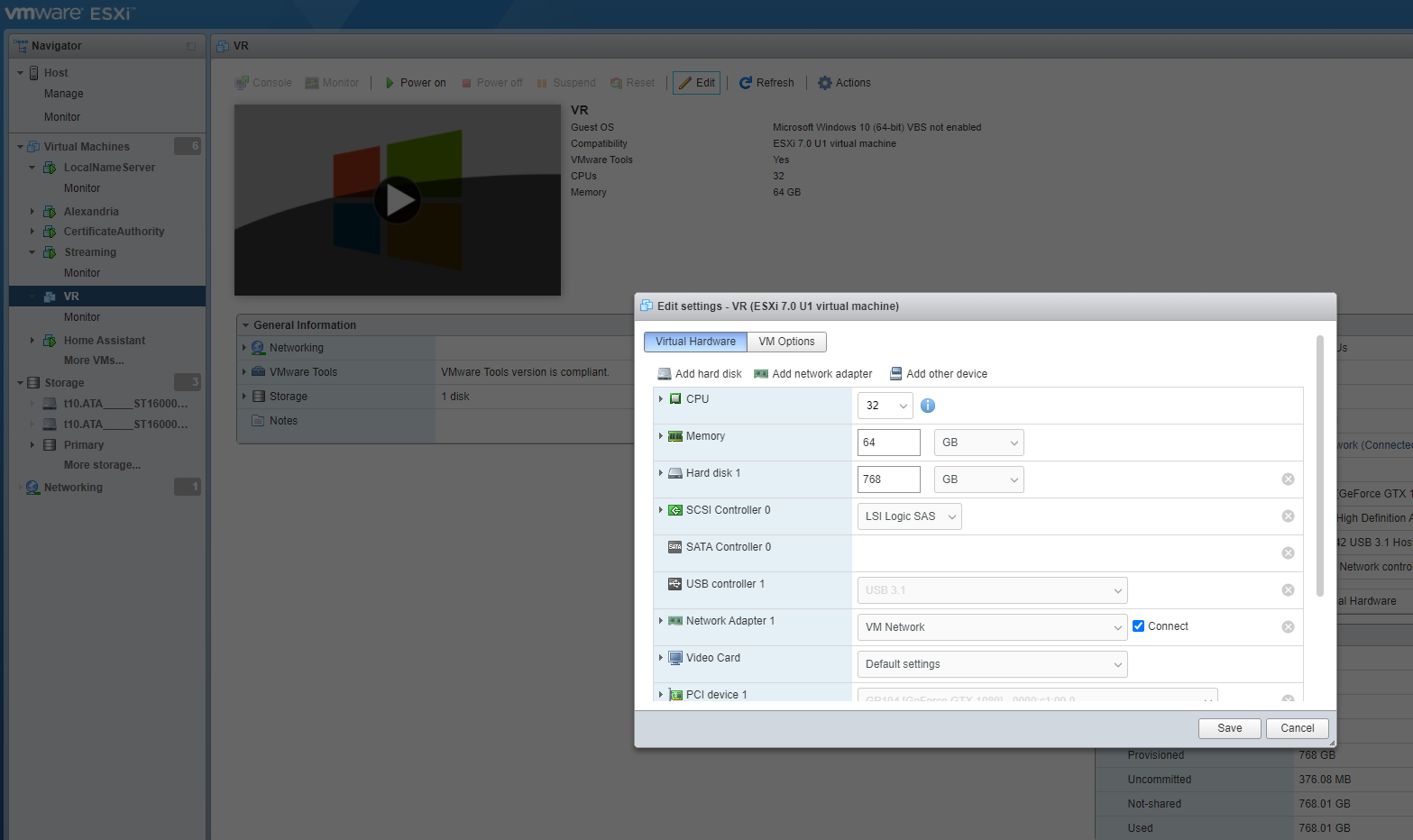Viewport: 1413px width, 840px height.
Task: Click the Refresh button
Action: click(766, 83)
